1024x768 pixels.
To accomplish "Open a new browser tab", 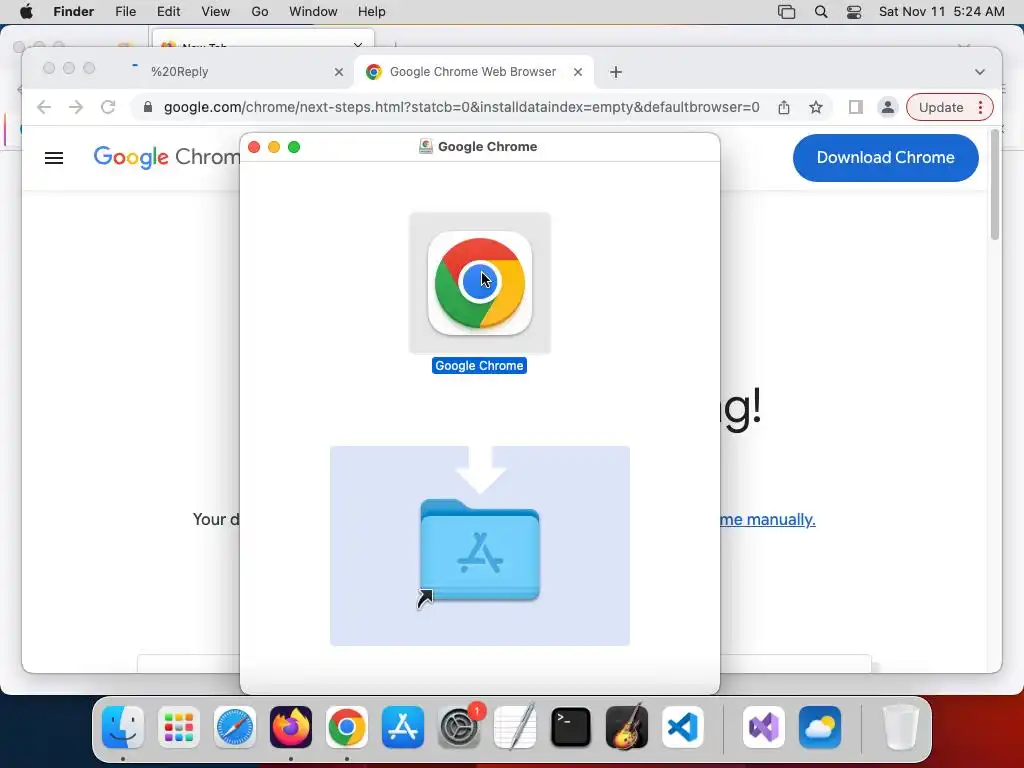I will click(616, 72).
